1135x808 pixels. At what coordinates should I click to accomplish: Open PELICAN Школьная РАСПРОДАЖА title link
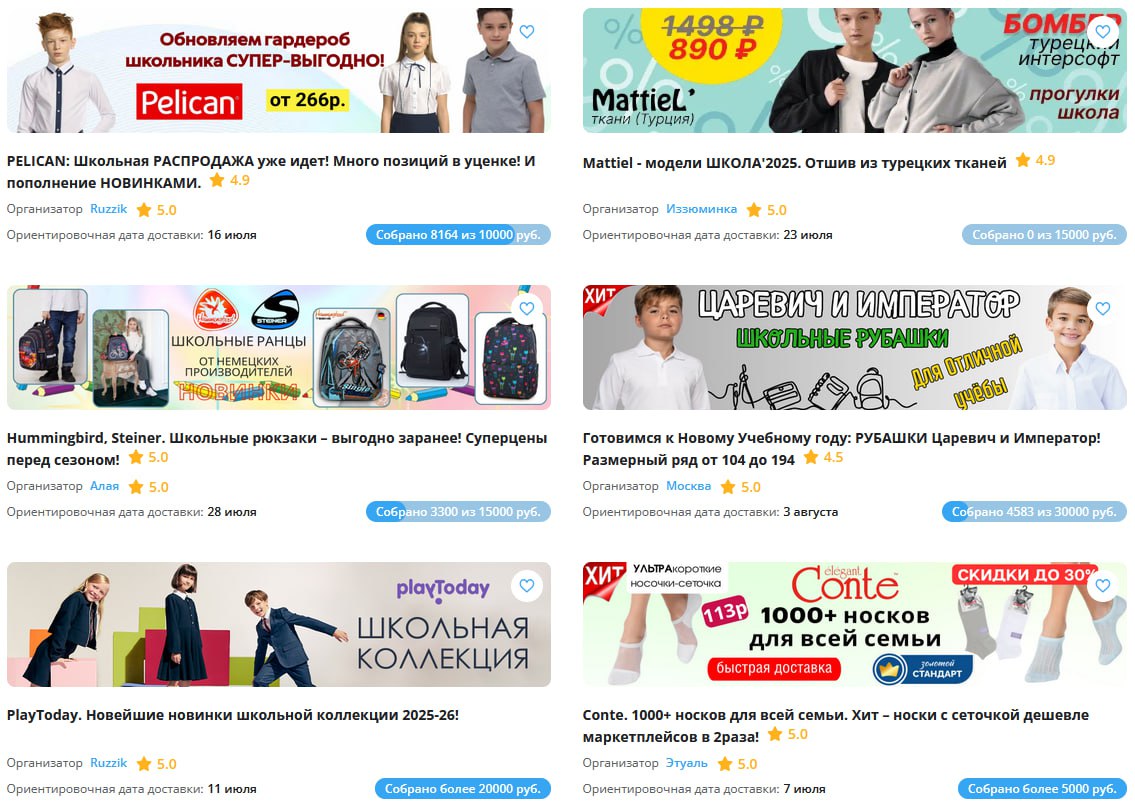(271, 172)
